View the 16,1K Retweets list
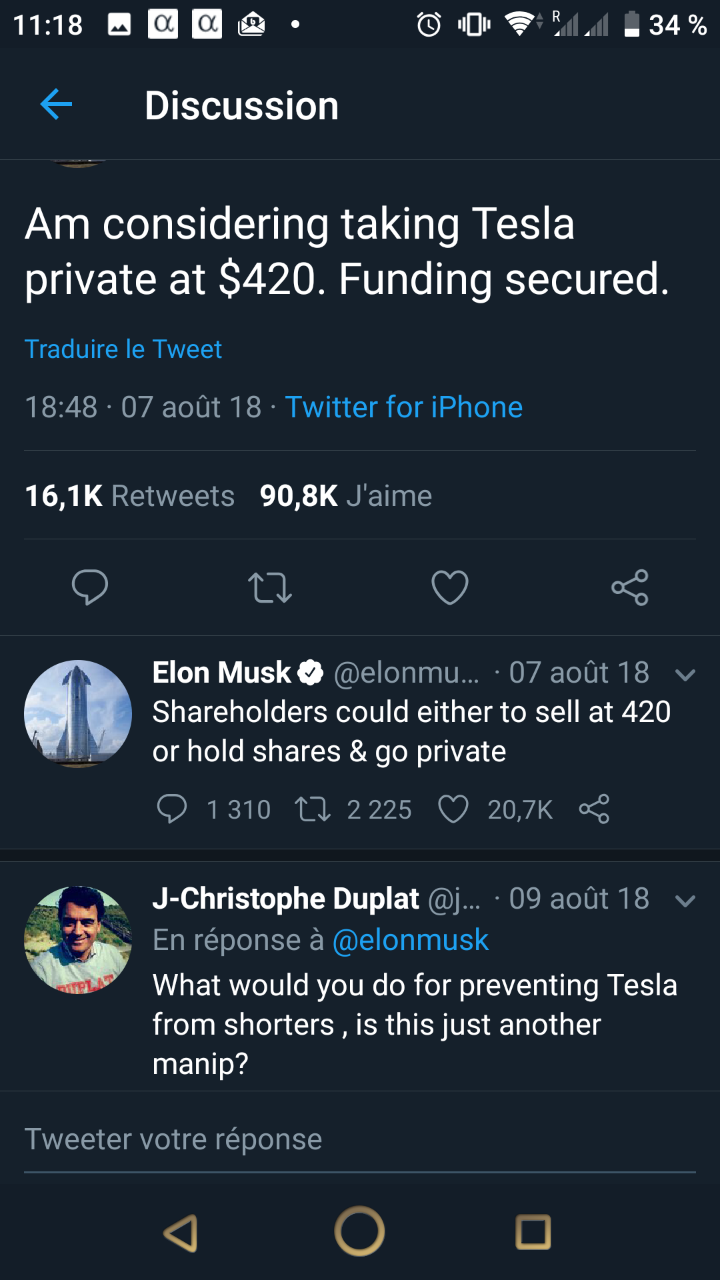 tap(129, 496)
